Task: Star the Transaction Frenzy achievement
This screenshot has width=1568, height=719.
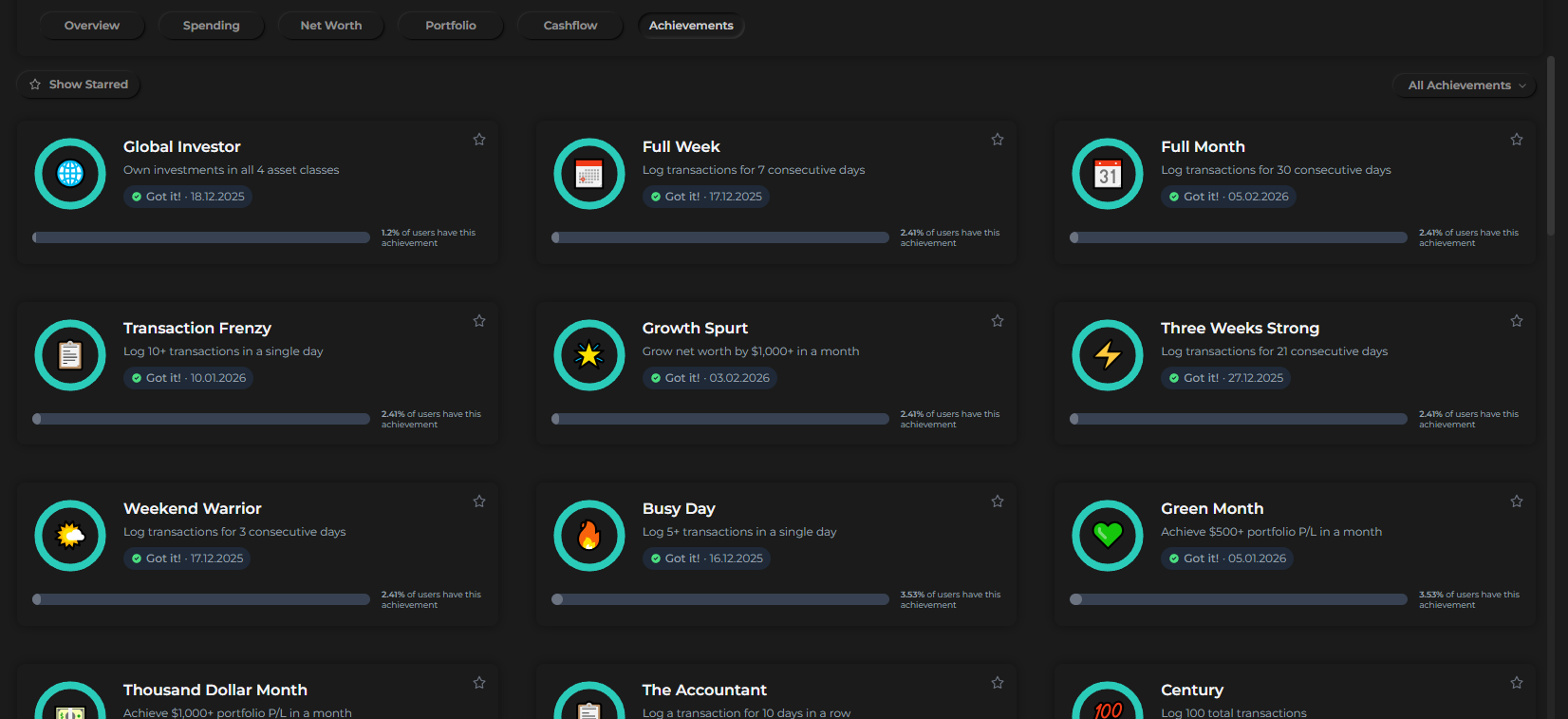Action: (479, 321)
